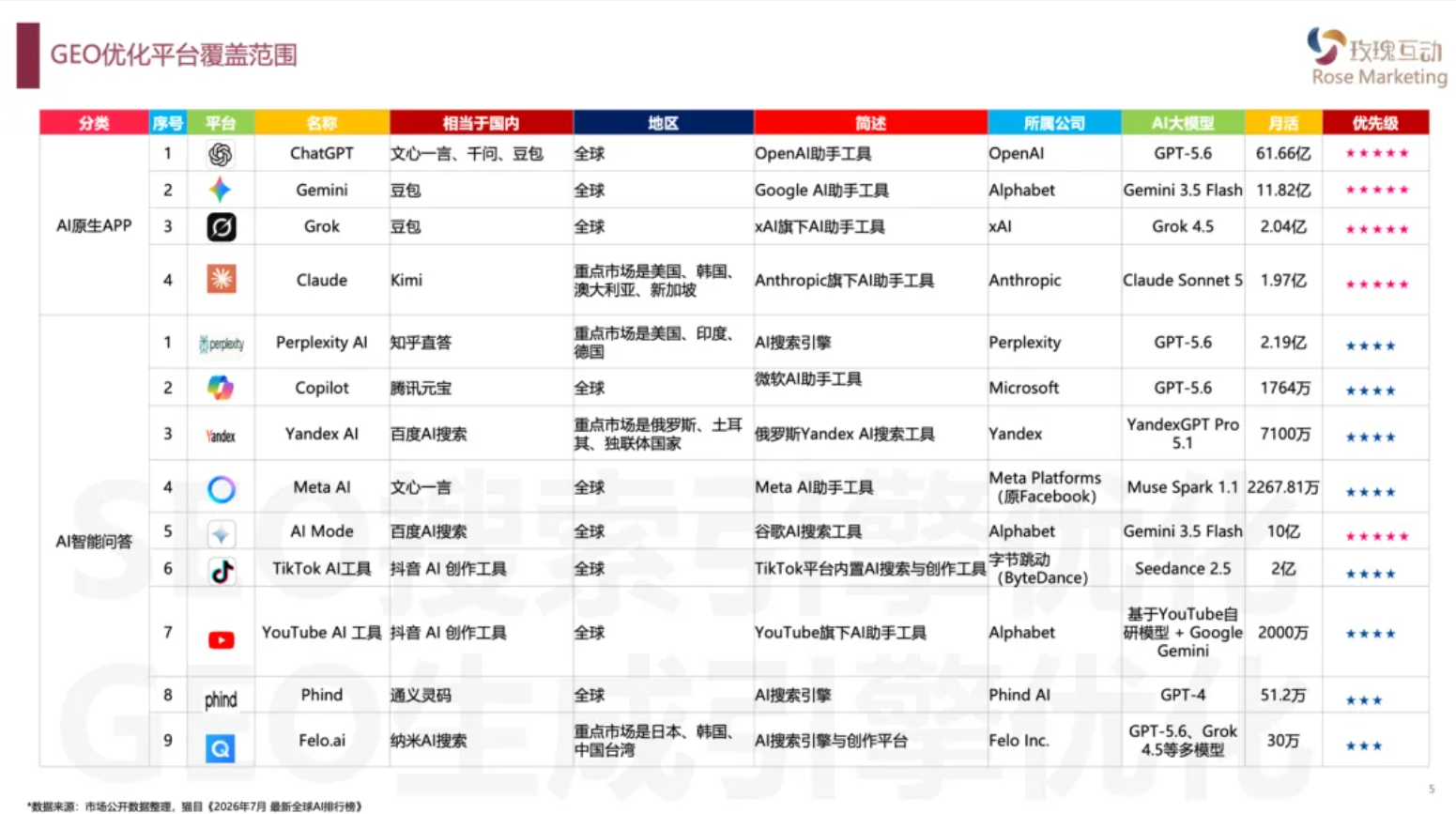Click the 月活 column header

coord(1283,123)
